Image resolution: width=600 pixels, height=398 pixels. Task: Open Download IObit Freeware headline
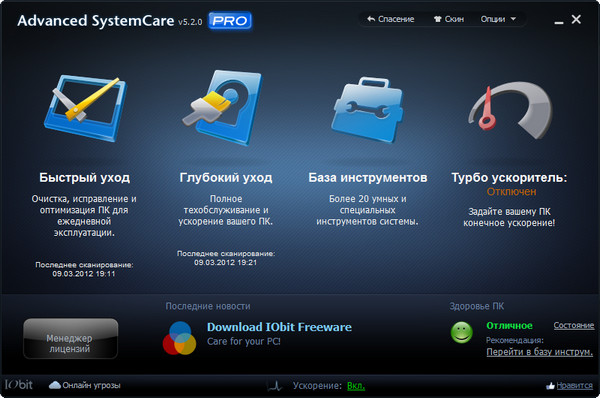pyautogui.click(x=279, y=327)
